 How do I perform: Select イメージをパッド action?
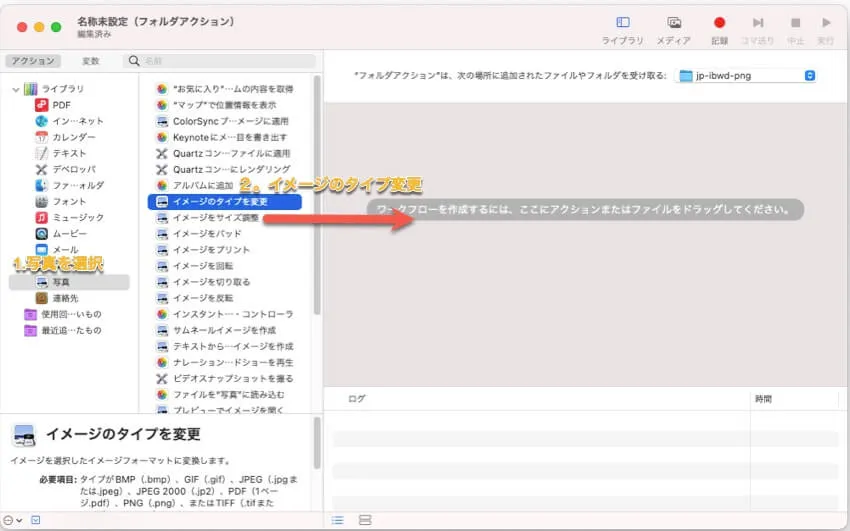[x=198, y=234]
